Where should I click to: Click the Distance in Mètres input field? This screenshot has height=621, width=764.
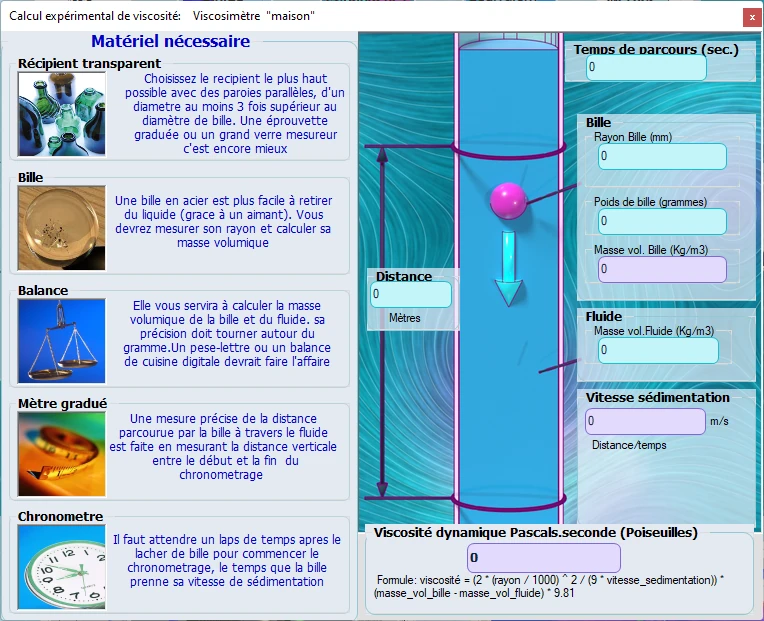click(x=411, y=294)
